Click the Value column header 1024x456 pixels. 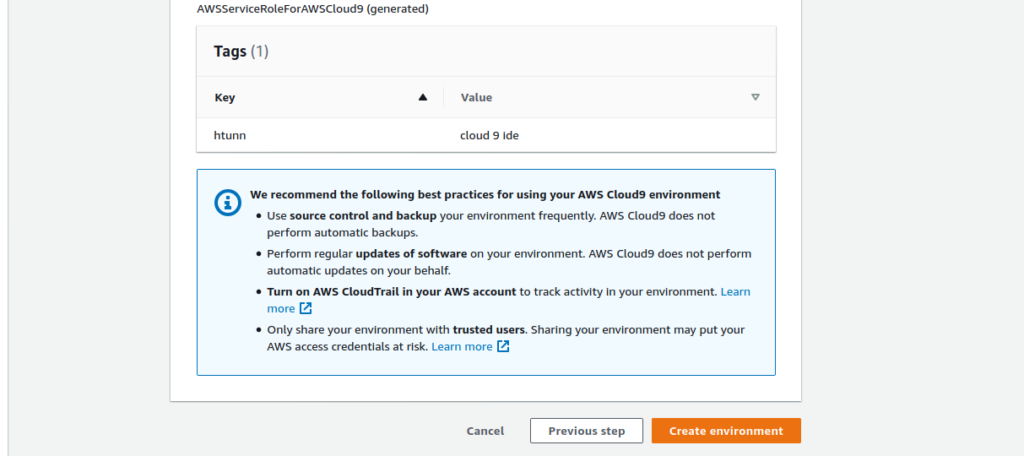pyautogui.click(x=476, y=98)
